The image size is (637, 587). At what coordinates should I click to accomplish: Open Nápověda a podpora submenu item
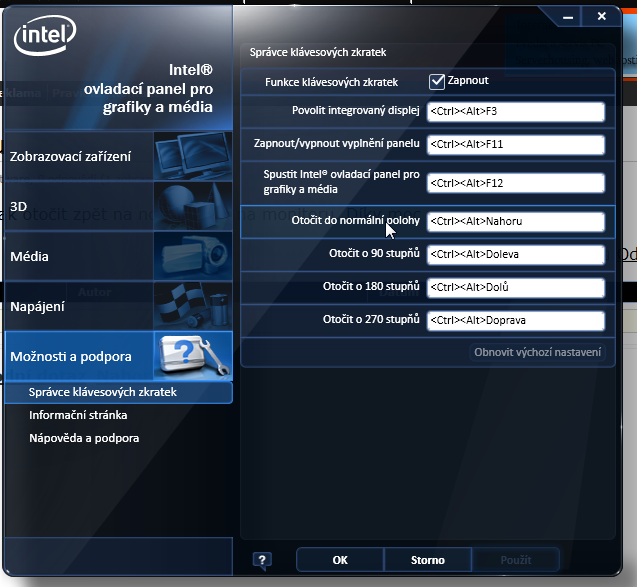pos(84,438)
